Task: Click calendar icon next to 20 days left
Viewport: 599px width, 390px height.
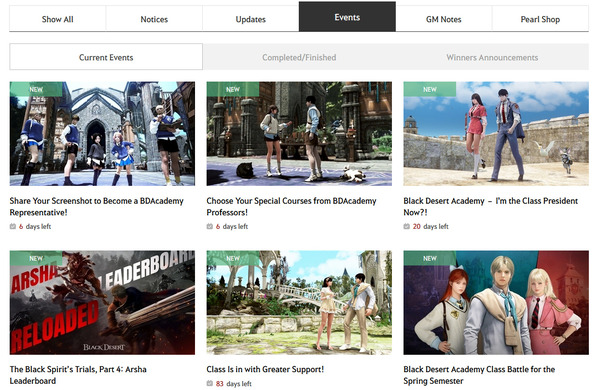Action: (x=406, y=226)
